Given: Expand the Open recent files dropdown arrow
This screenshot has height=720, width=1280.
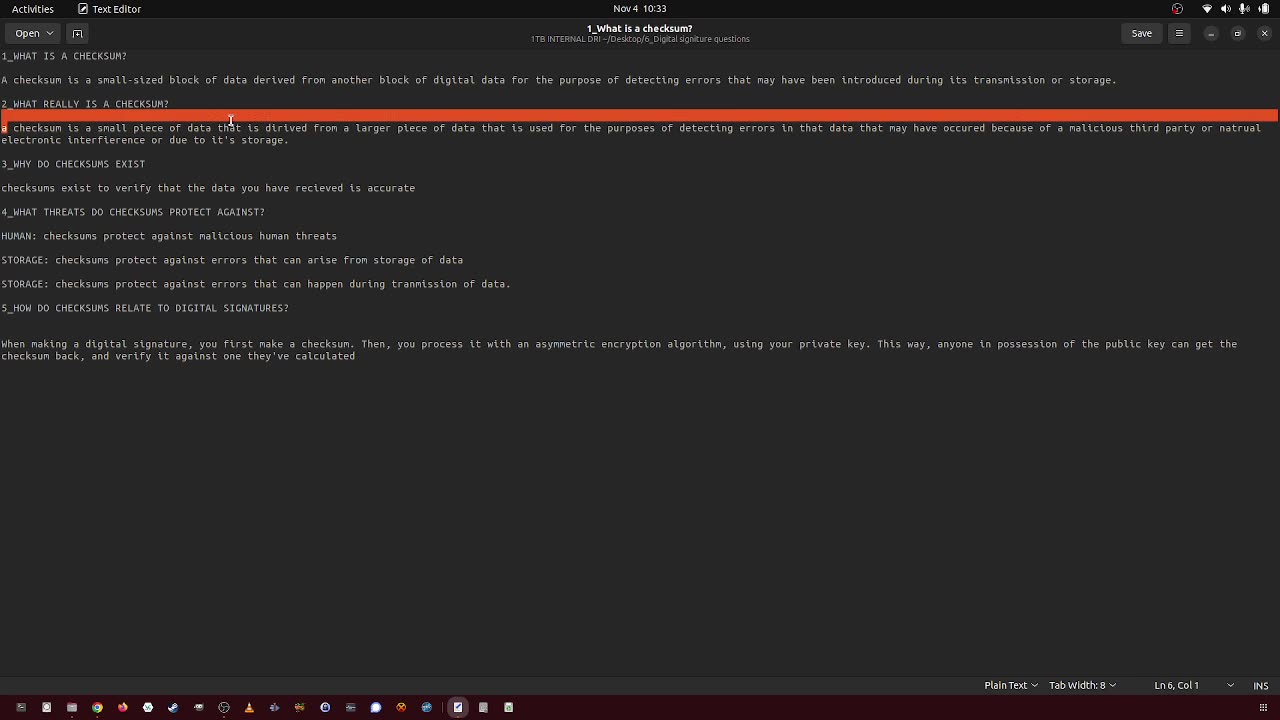Looking at the screenshot, I should pyautogui.click(x=50, y=33).
